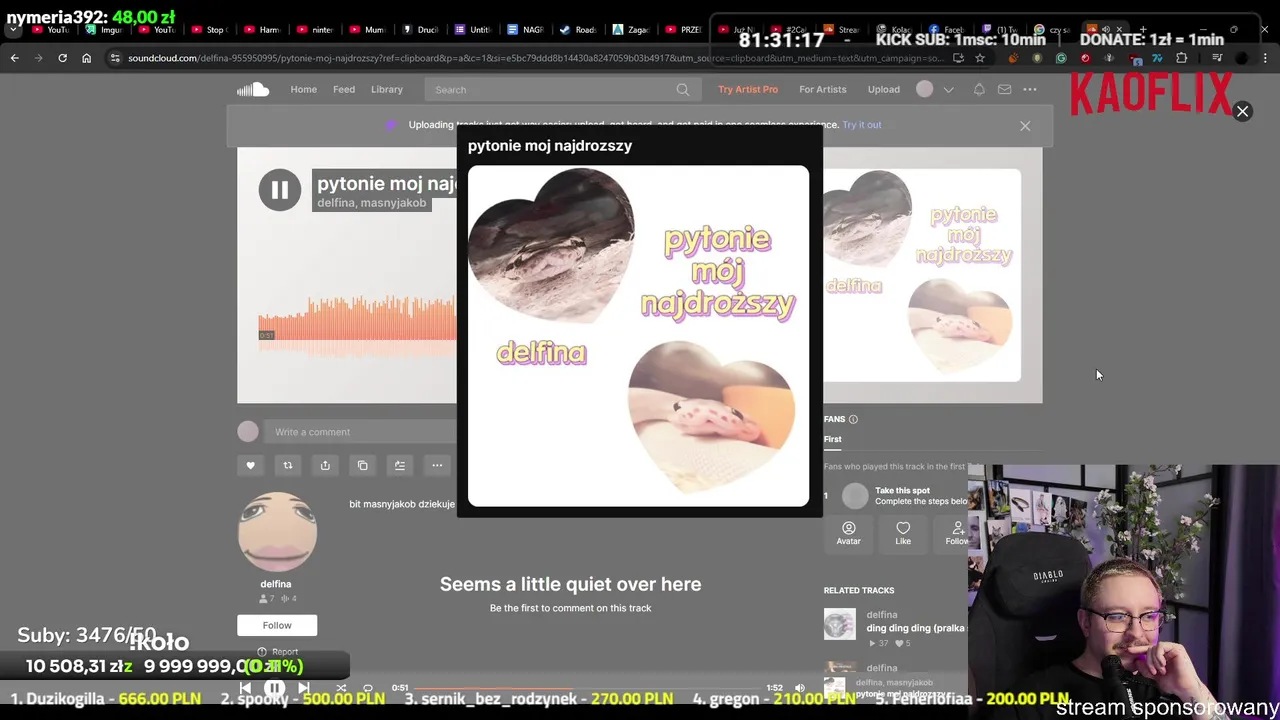Open delfina's profile avatar image
Viewport: 1280px width, 720px height.
click(x=277, y=532)
